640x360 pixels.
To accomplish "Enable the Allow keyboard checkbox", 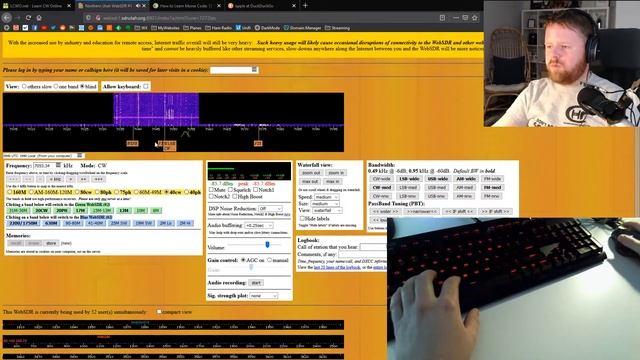I will 146,87.
